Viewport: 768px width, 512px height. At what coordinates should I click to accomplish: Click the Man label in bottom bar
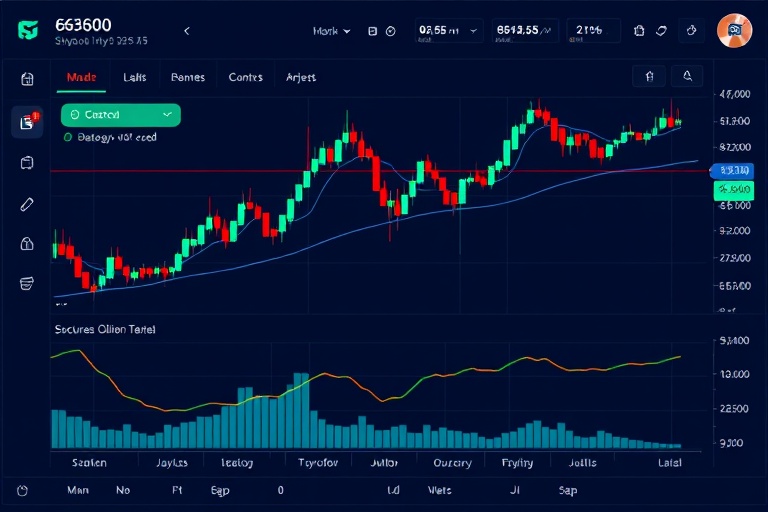pos(77,491)
